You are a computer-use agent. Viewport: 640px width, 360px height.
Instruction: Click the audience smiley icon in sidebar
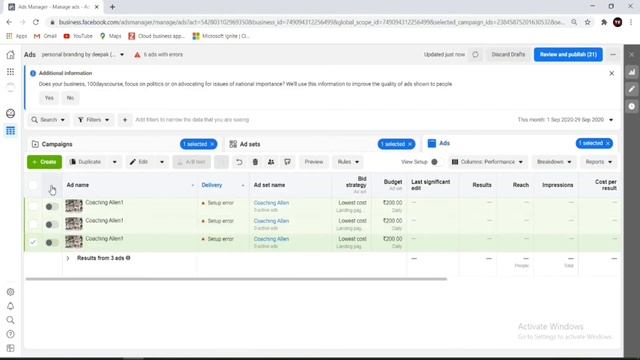(11, 113)
